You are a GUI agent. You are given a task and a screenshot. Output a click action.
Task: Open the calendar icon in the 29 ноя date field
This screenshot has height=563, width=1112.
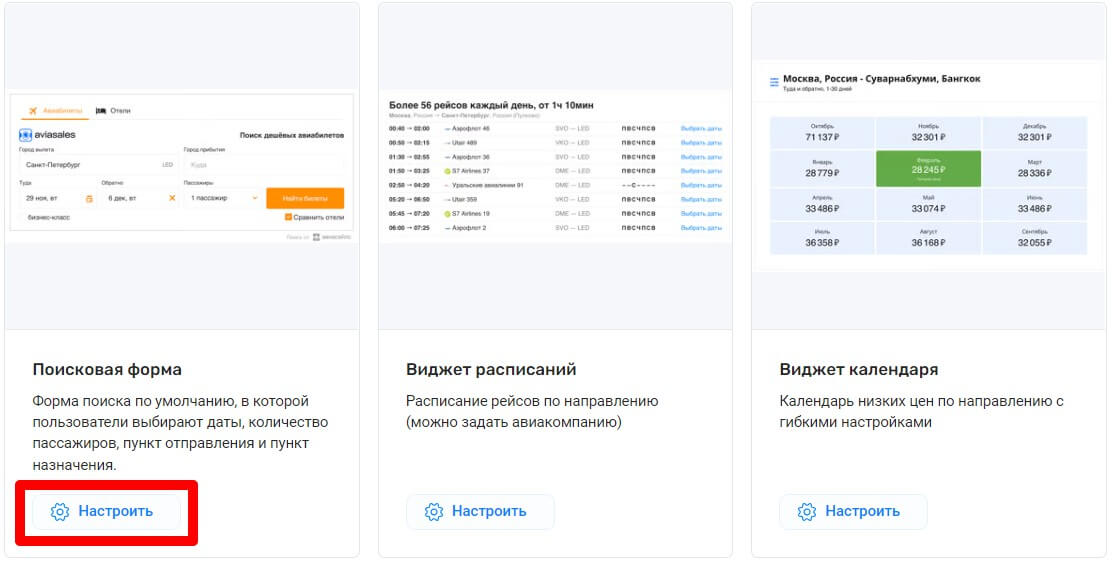click(x=89, y=199)
